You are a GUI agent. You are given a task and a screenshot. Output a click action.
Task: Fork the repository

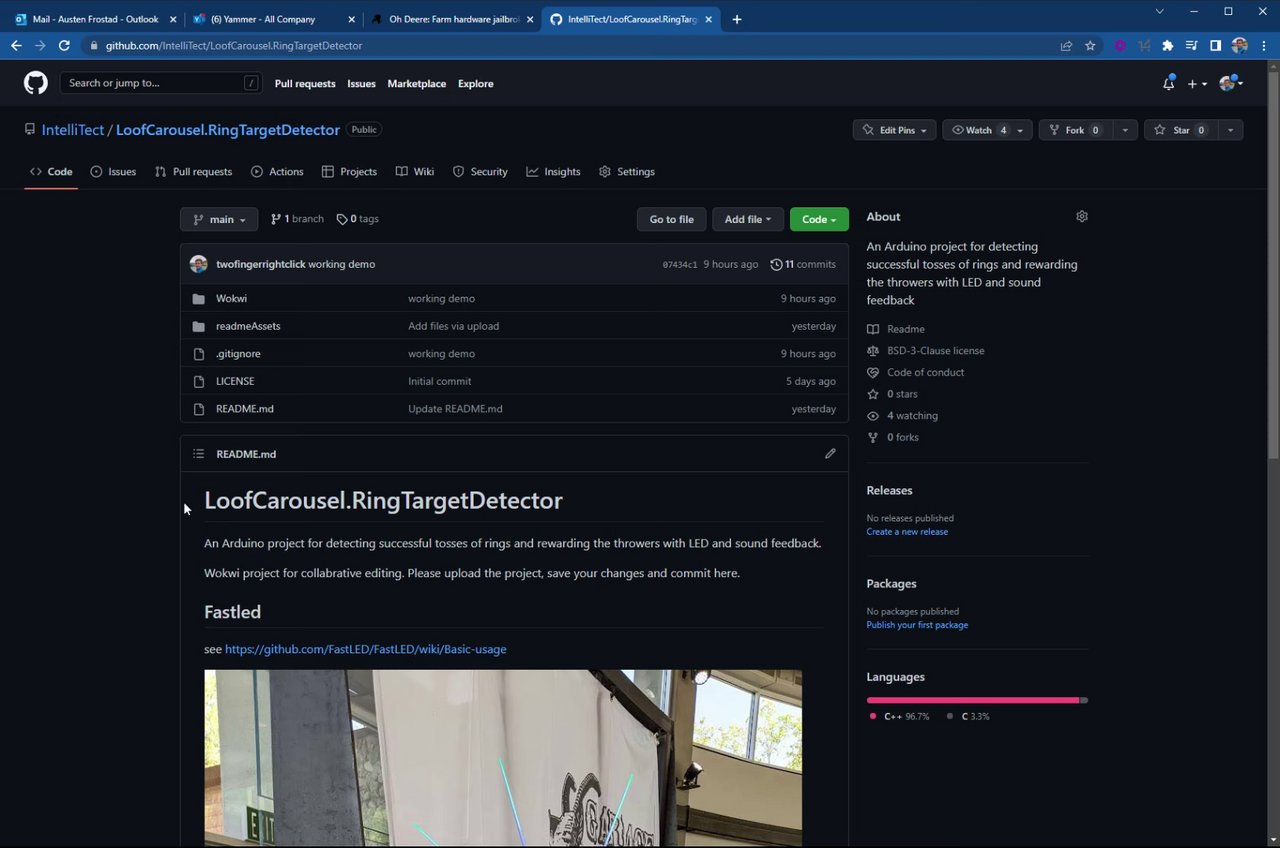click(x=1076, y=130)
